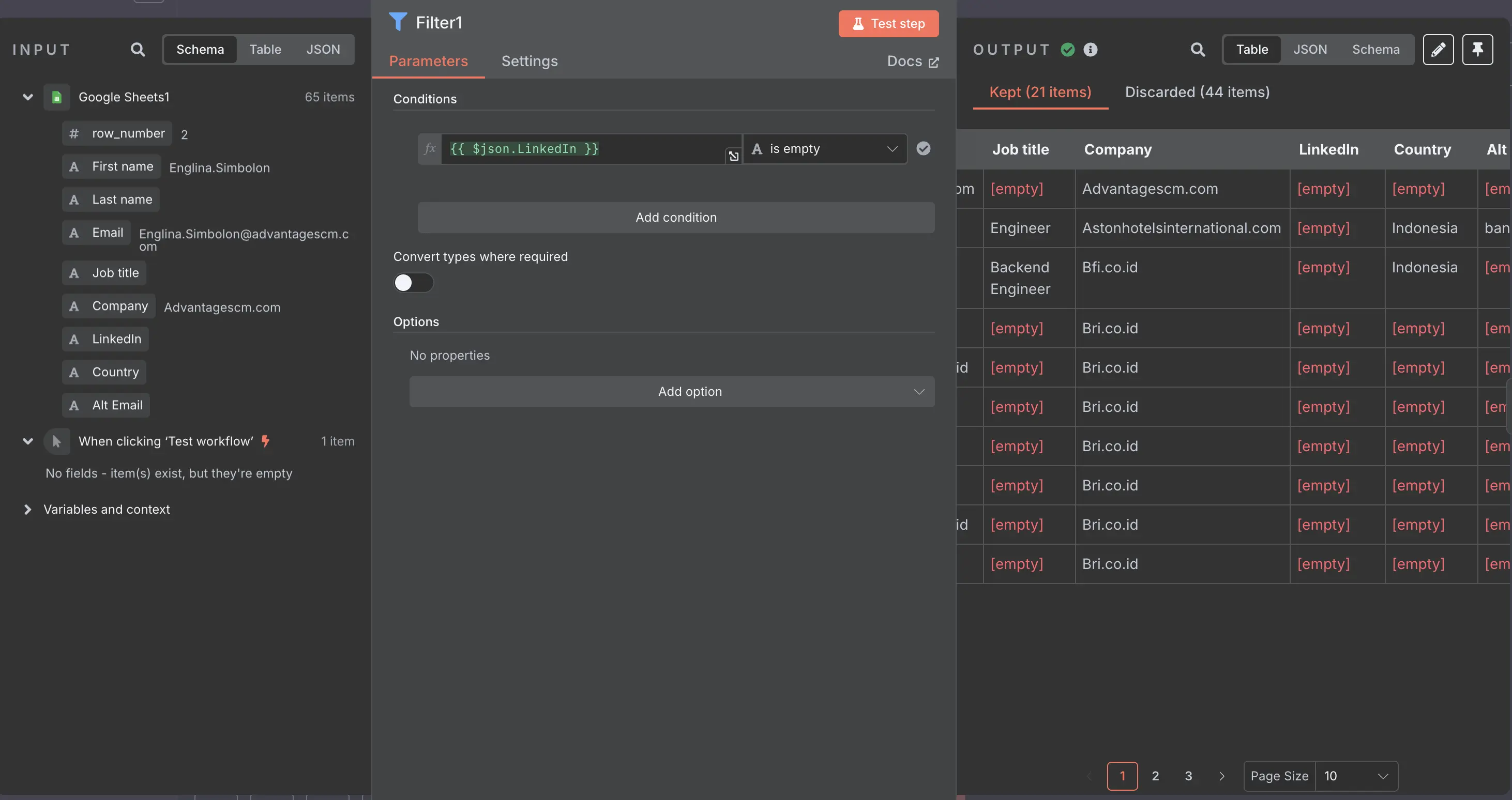The width and height of the screenshot is (1512, 800).
Task: Click the search icon in the OUTPUT panel
Action: pos(1198,49)
